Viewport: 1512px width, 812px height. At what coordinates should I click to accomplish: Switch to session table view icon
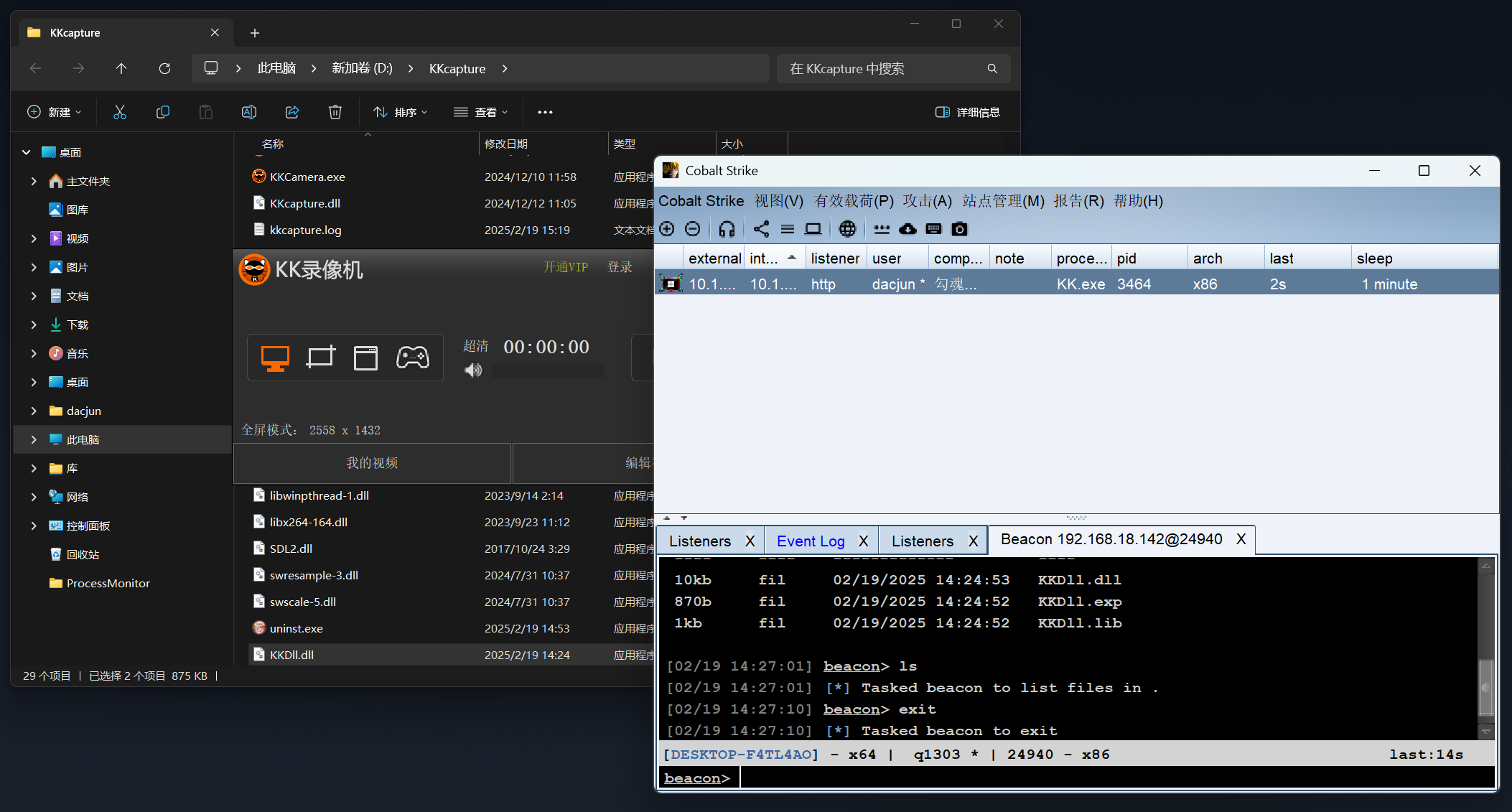[788, 229]
